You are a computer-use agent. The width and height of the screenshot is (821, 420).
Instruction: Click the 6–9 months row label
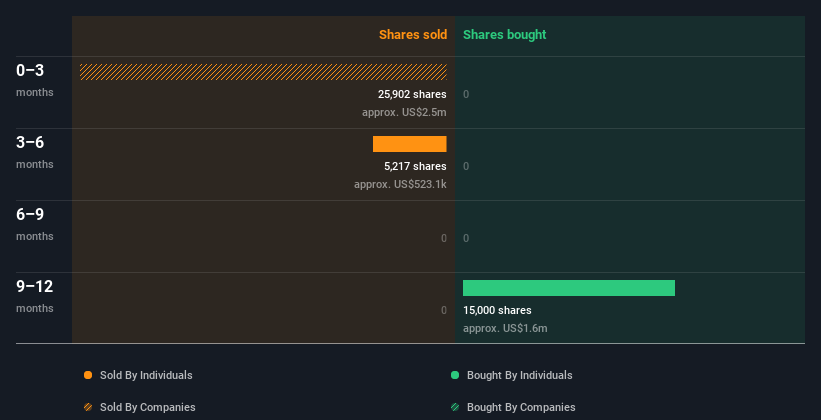pyautogui.click(x=35, y=224)
